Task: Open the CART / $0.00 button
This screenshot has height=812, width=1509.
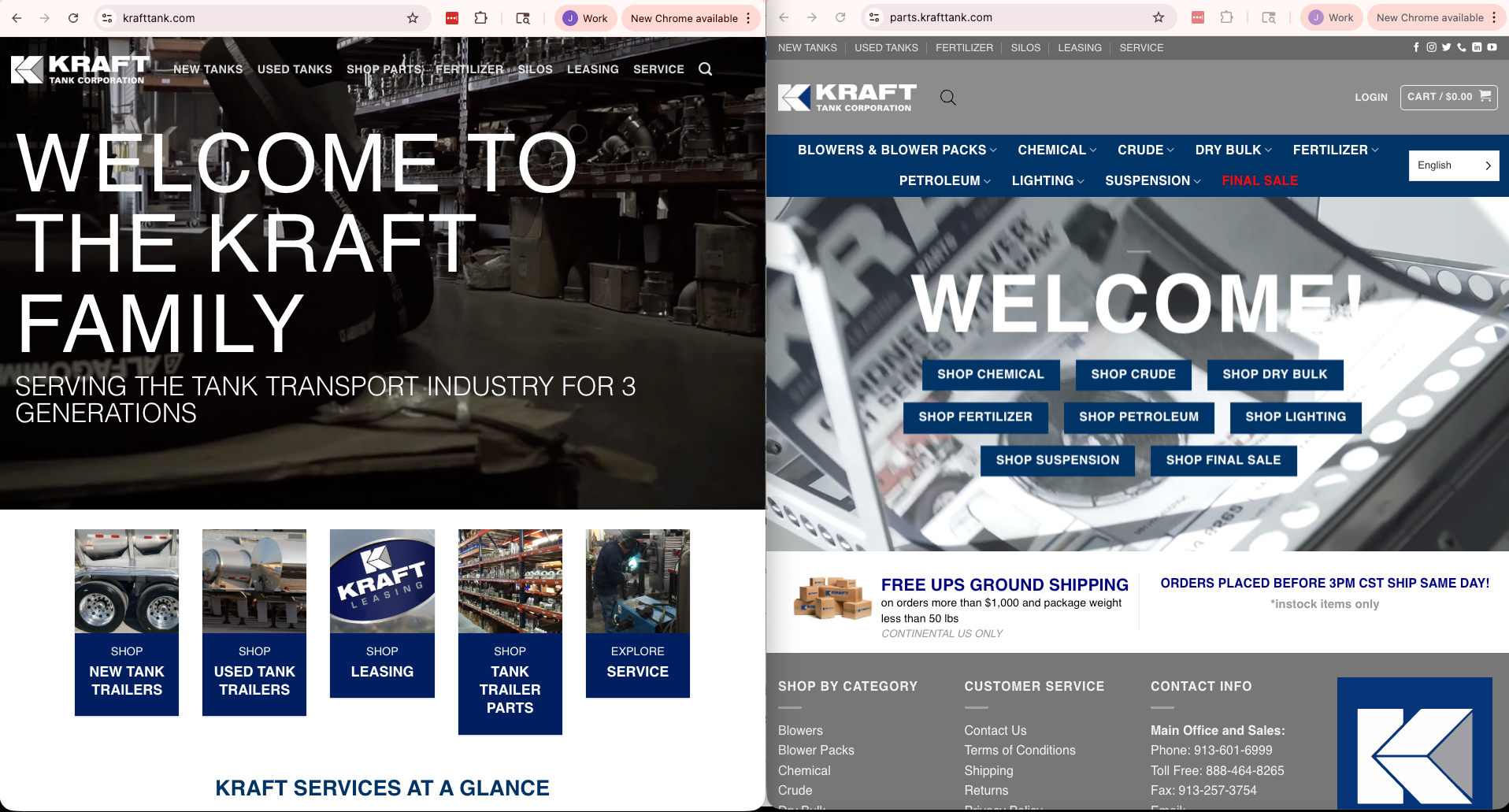Action: (x=1449, y=97)
